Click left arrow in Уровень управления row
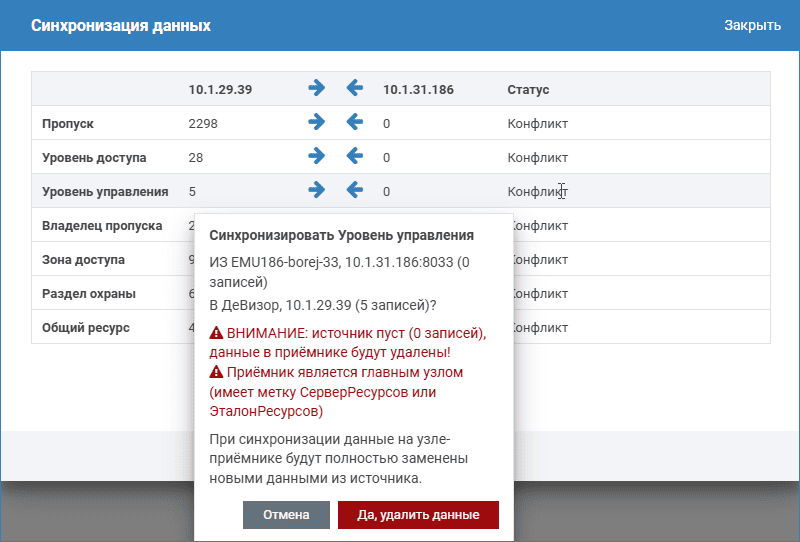The image size is (800, 542). 355,190
